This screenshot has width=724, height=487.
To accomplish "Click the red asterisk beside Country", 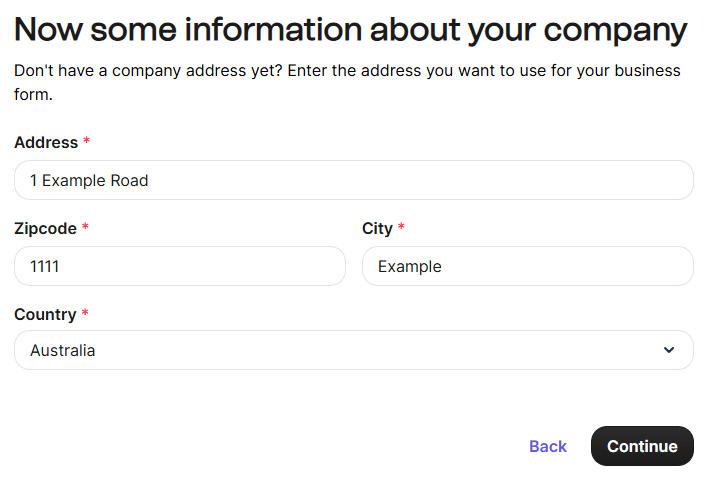I will pos(85,315).
